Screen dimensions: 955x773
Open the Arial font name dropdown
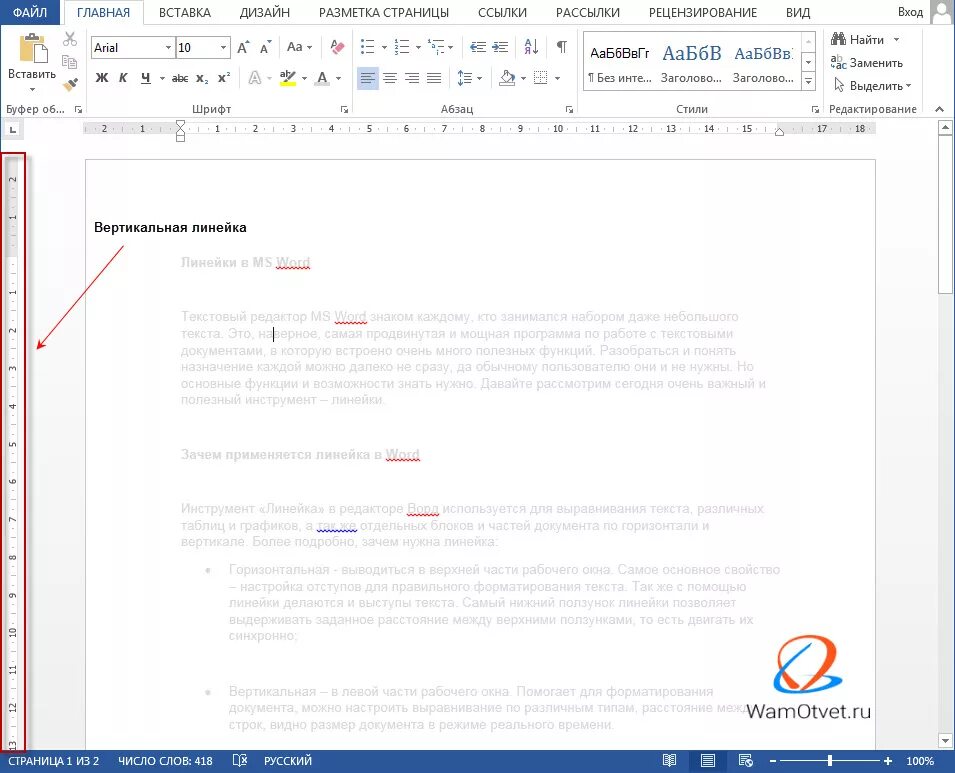(168, 48)
